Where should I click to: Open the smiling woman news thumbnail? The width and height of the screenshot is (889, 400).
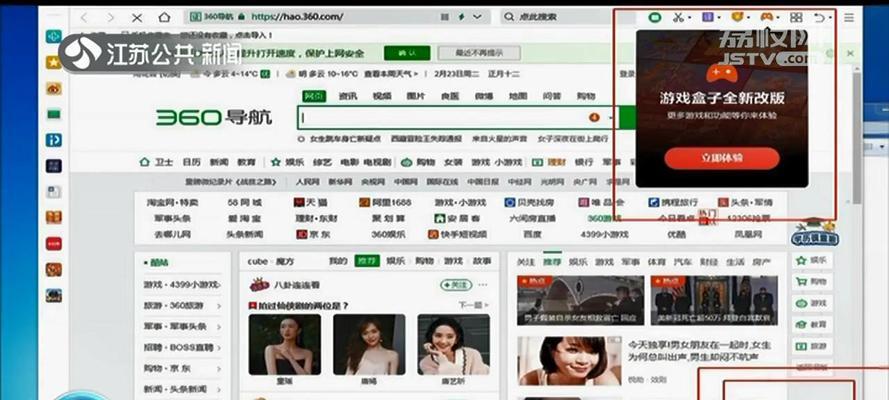(x=569, y=361)
